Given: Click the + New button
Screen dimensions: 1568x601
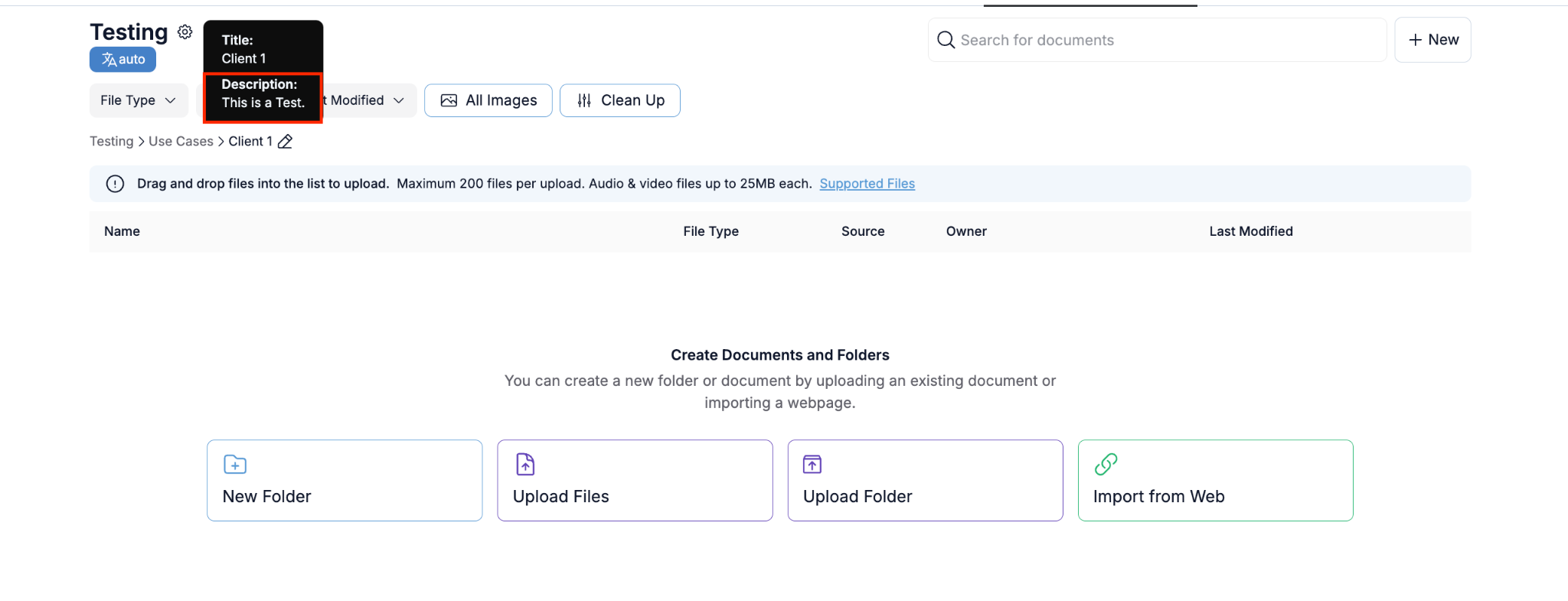Looking at the screenshot, I should point(1432,40).
